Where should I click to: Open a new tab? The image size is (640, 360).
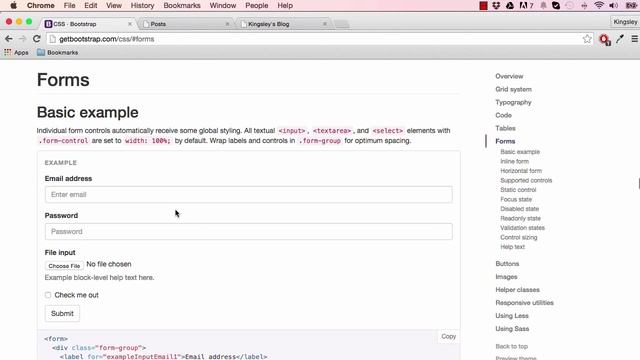click(x=342, y=24)
